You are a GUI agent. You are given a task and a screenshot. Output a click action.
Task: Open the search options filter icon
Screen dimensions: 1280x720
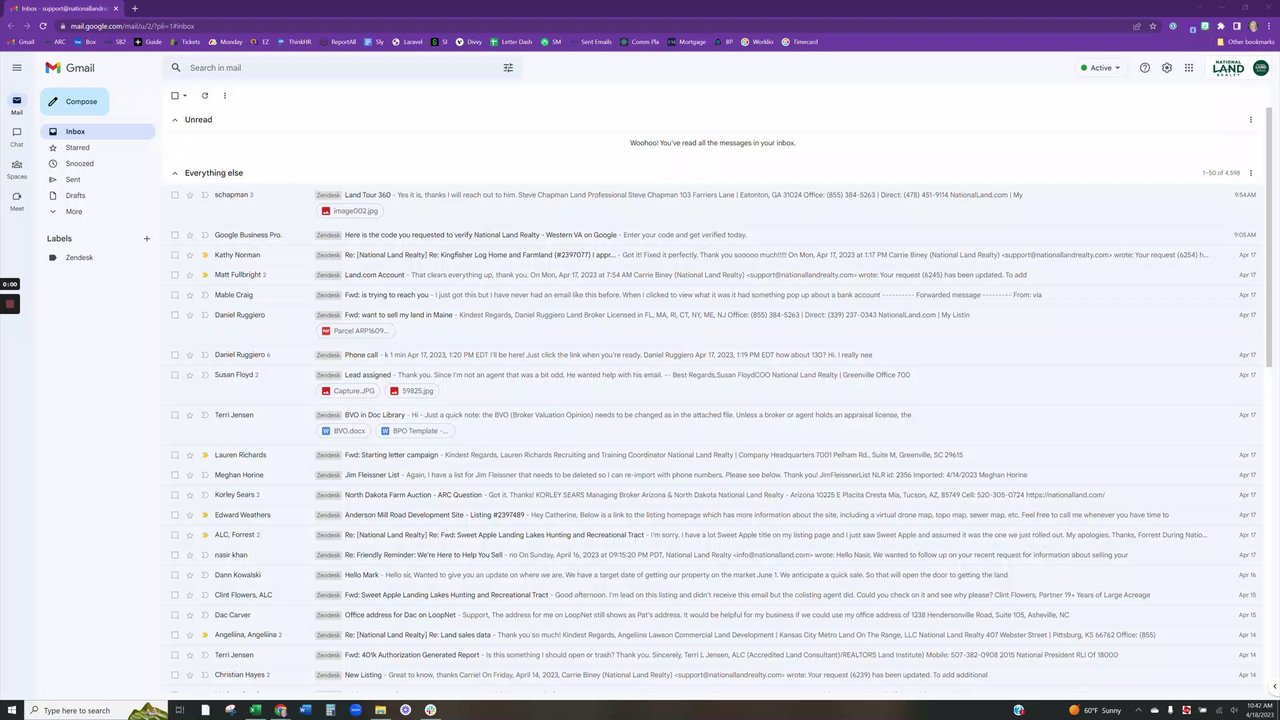[x=508, y=68]
